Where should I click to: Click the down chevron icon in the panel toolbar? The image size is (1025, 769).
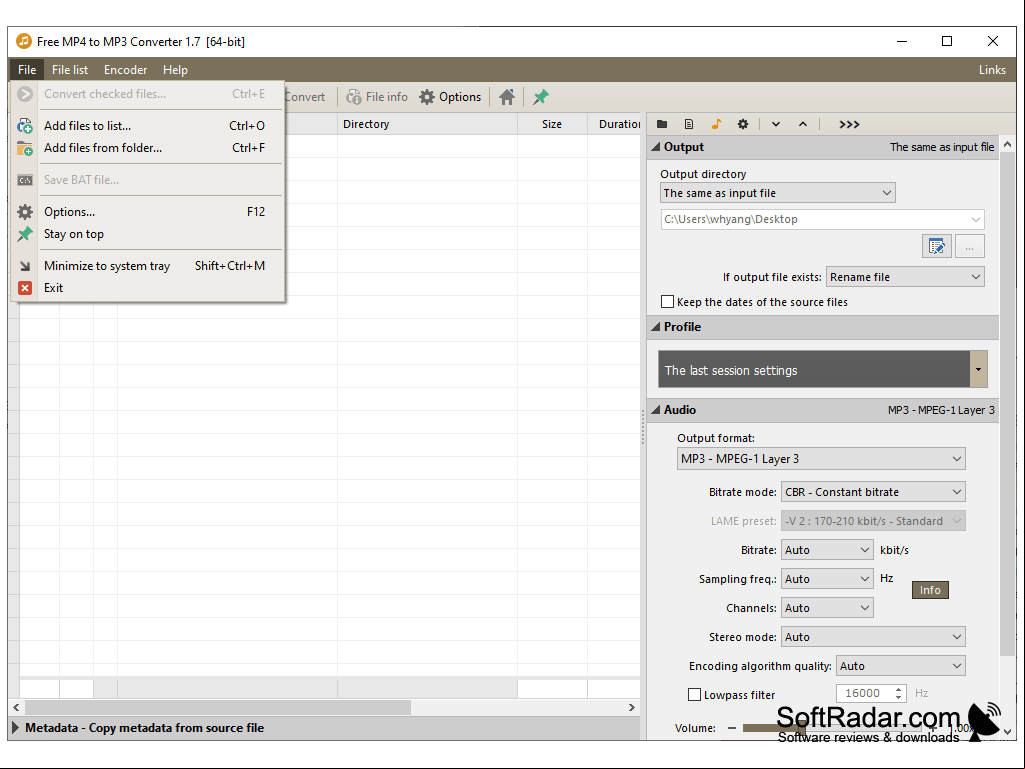pos(776,124)
